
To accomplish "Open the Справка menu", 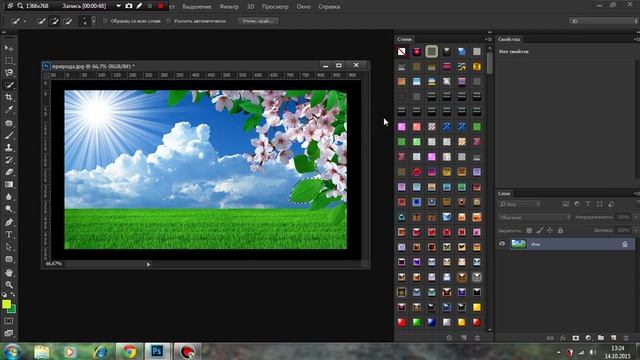I will pyautogui.click(x=329, y=7).
